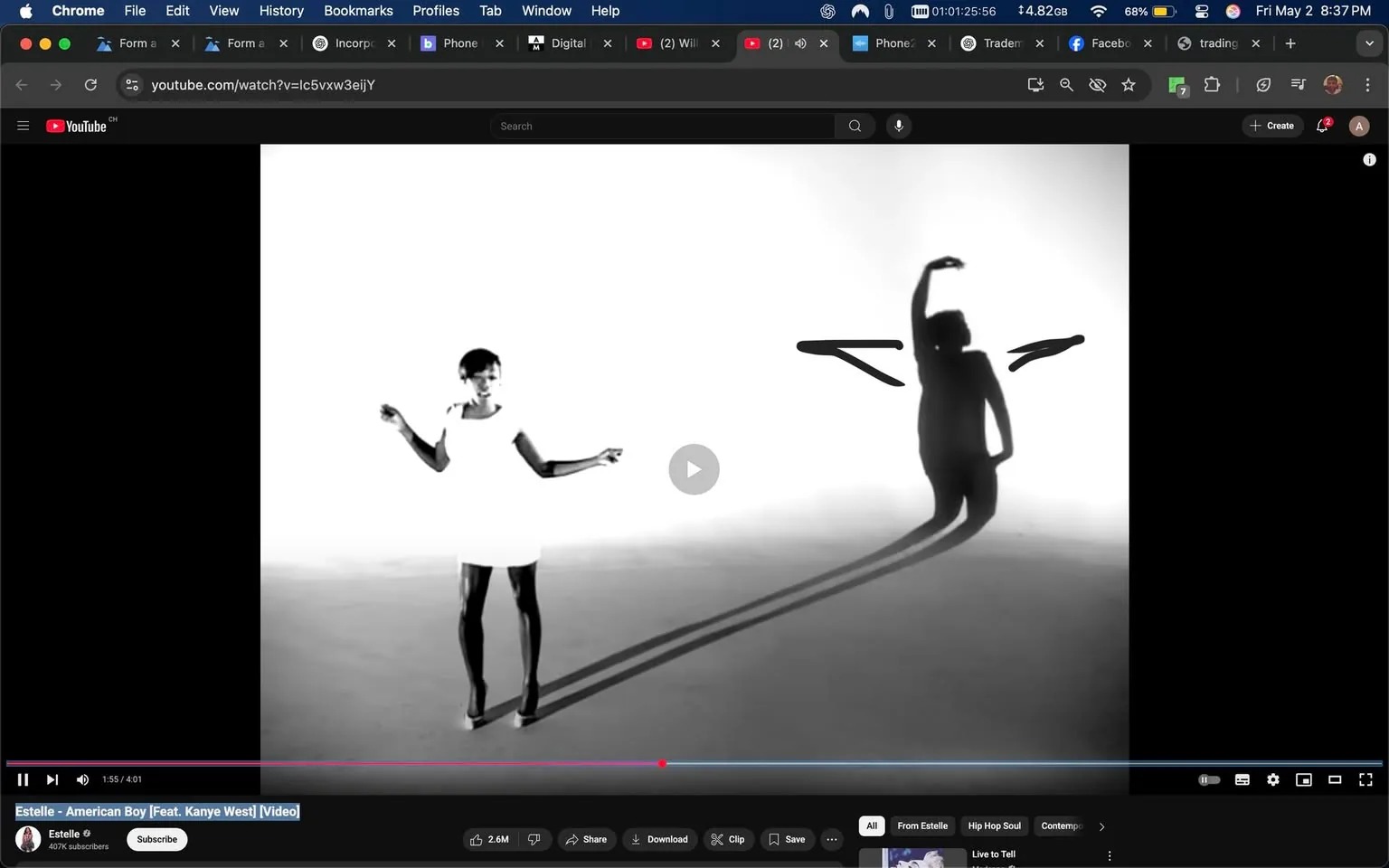Open the YouTube settings gear in the player
The height and width of the screenshot is (868, 1389).
(x=1273, y=778)
